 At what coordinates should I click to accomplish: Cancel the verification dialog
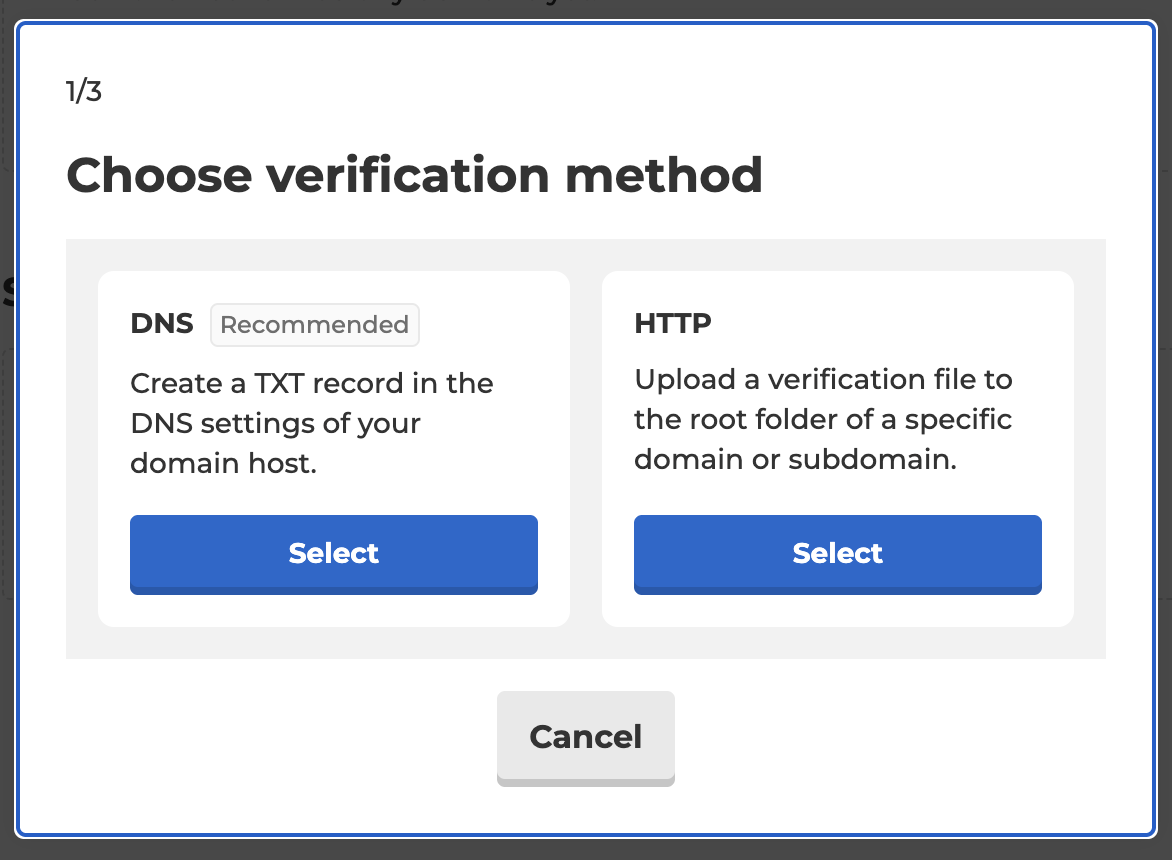click(585, 738)
